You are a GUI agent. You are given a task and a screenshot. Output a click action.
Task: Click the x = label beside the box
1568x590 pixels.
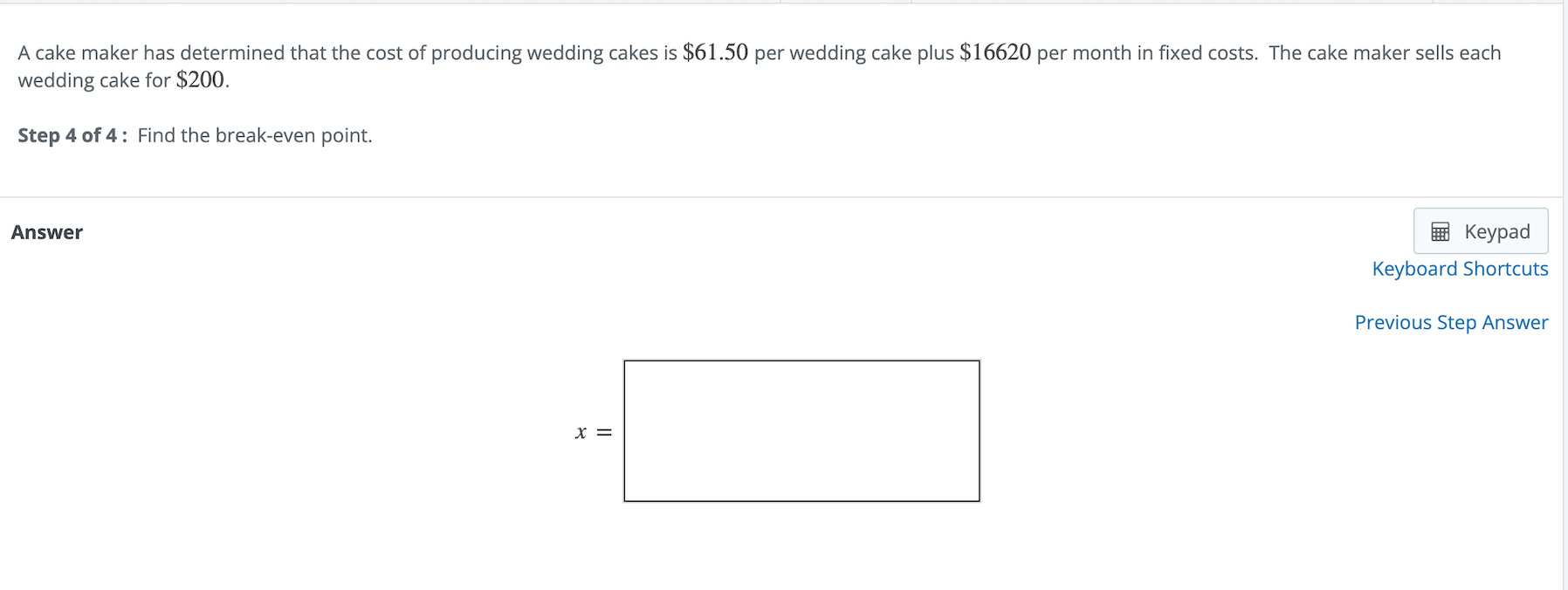tap(592, 431)
